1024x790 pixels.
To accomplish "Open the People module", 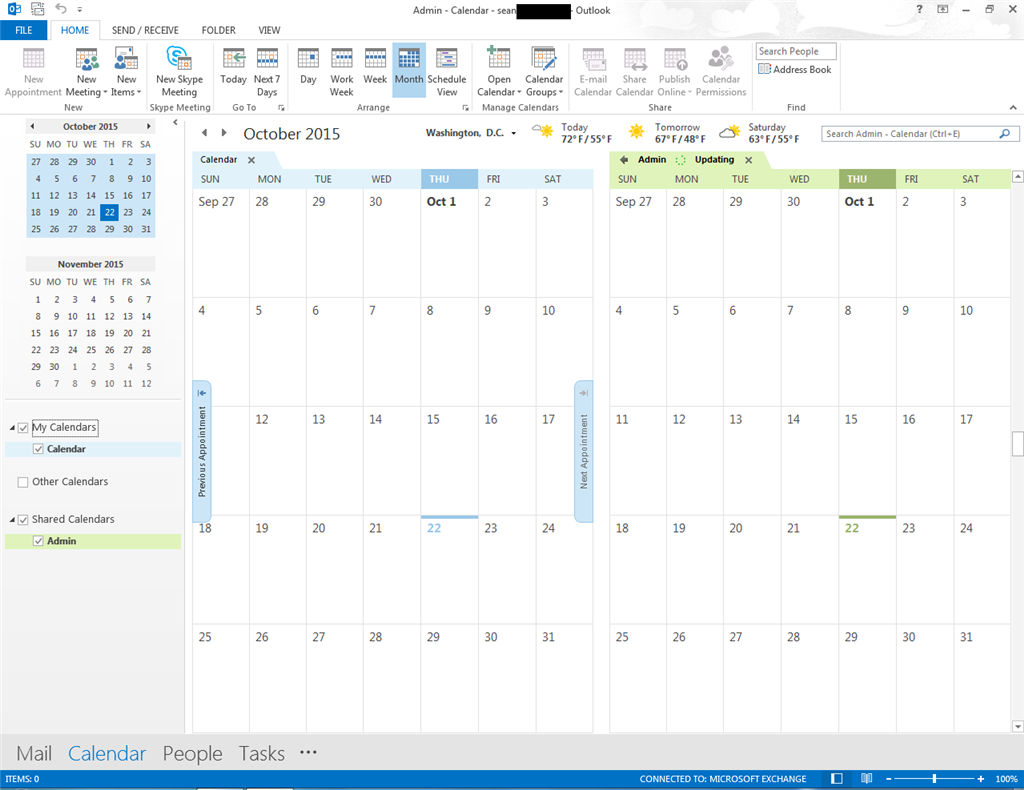I will tap(193, 753).
